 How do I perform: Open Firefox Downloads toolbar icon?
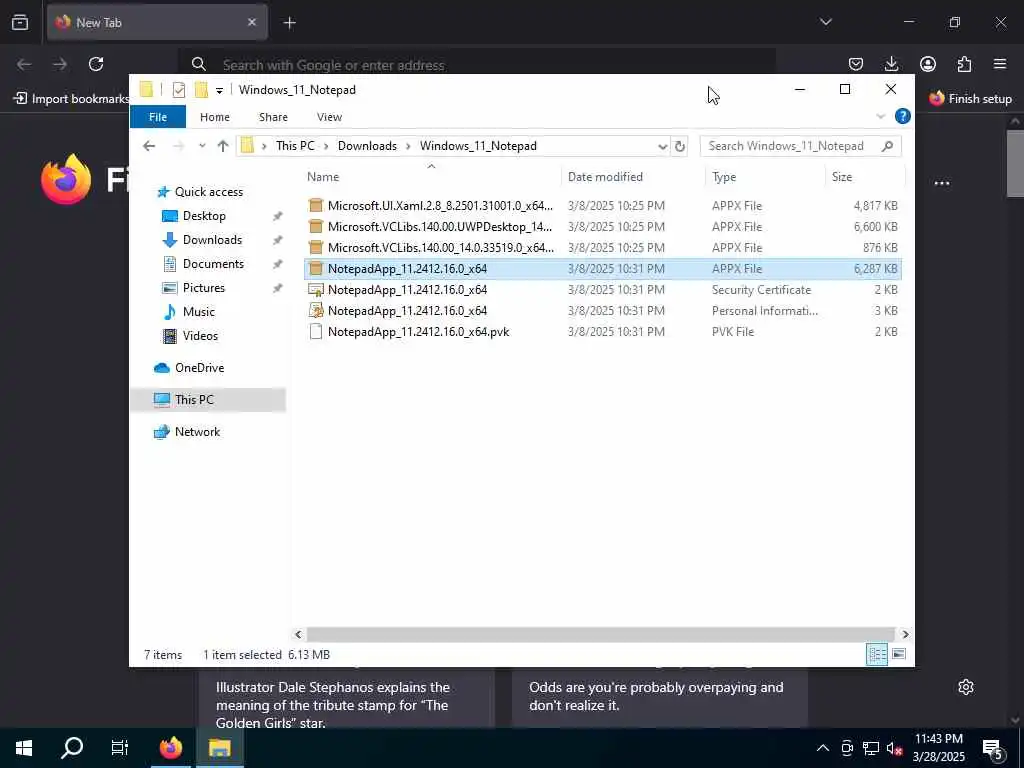click(891, 64)
